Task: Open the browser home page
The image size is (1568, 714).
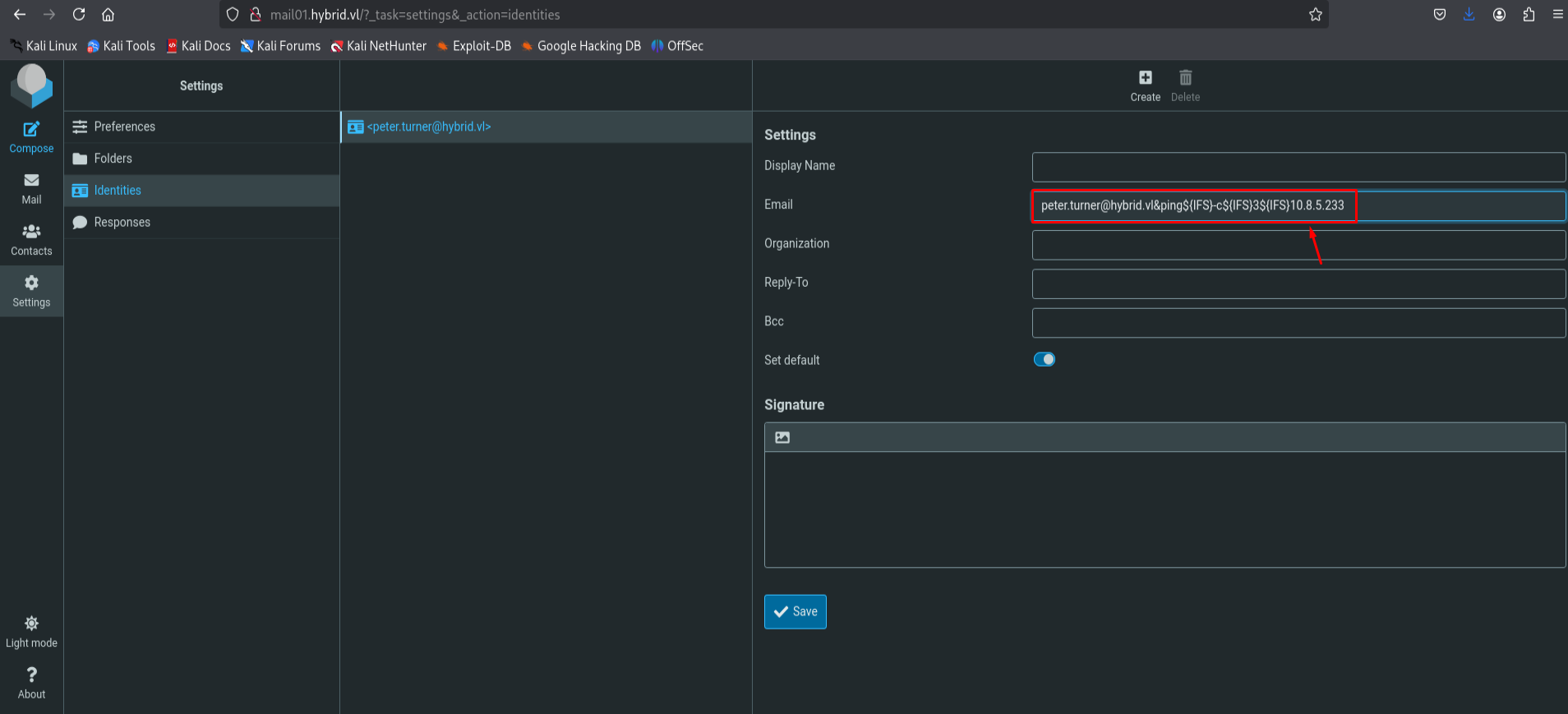Action: pos(108,14)
